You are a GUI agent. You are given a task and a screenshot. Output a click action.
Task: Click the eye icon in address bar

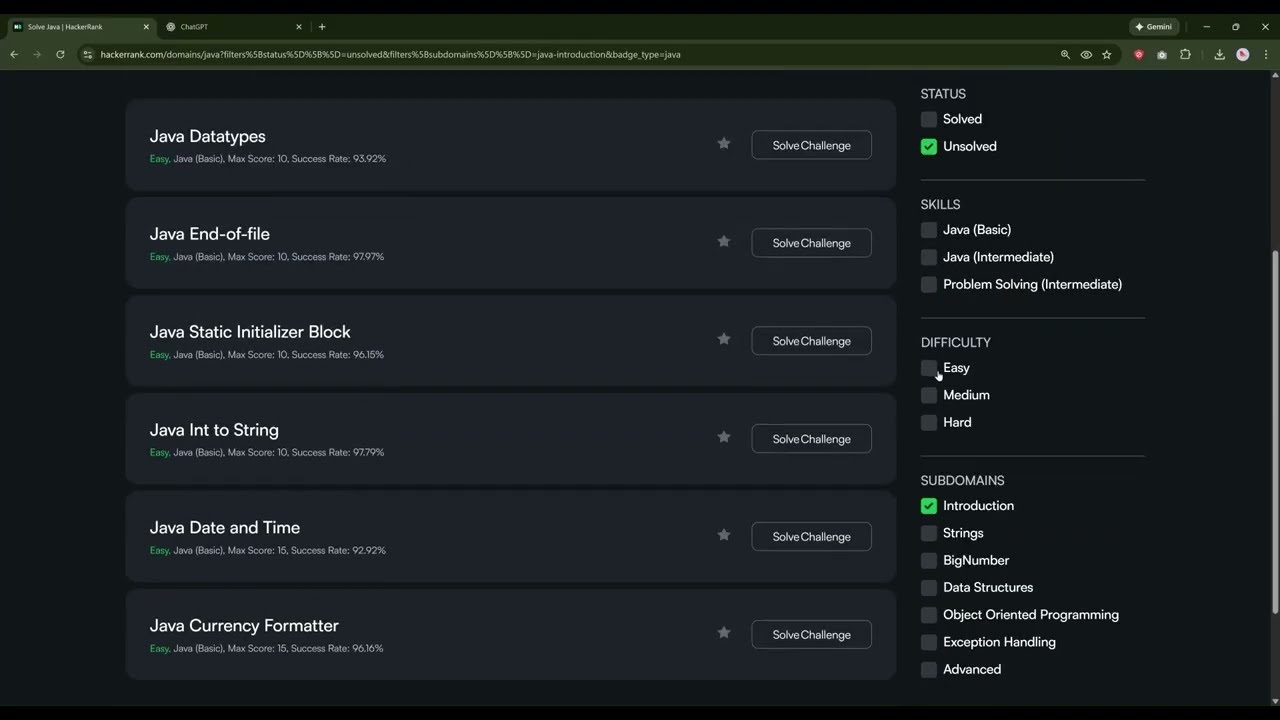tap(1086, 54)
